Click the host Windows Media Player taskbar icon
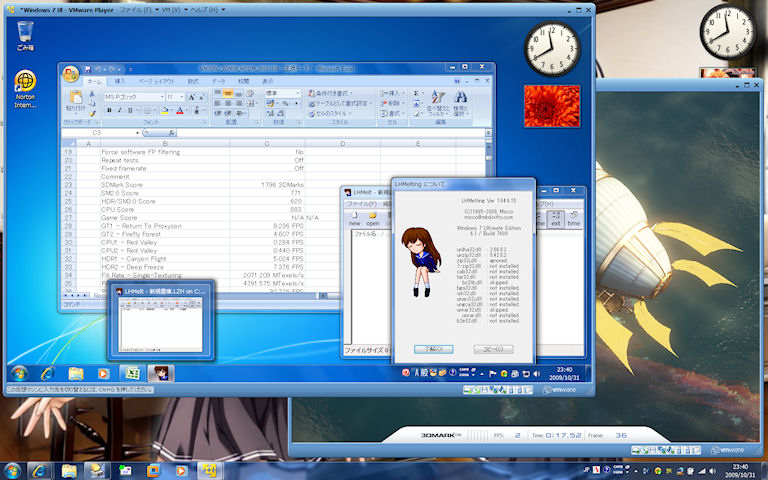Viewport: 768px width, 480px height. [181, 471]
